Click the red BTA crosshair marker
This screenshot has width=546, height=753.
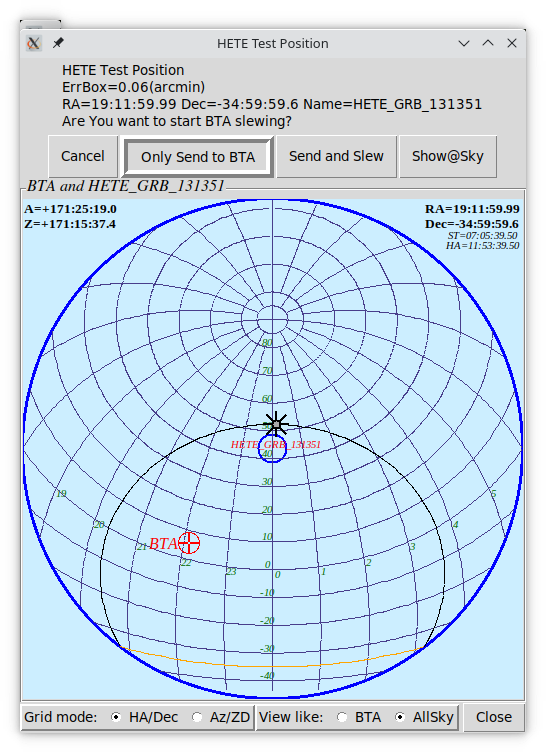coord(189,543)
